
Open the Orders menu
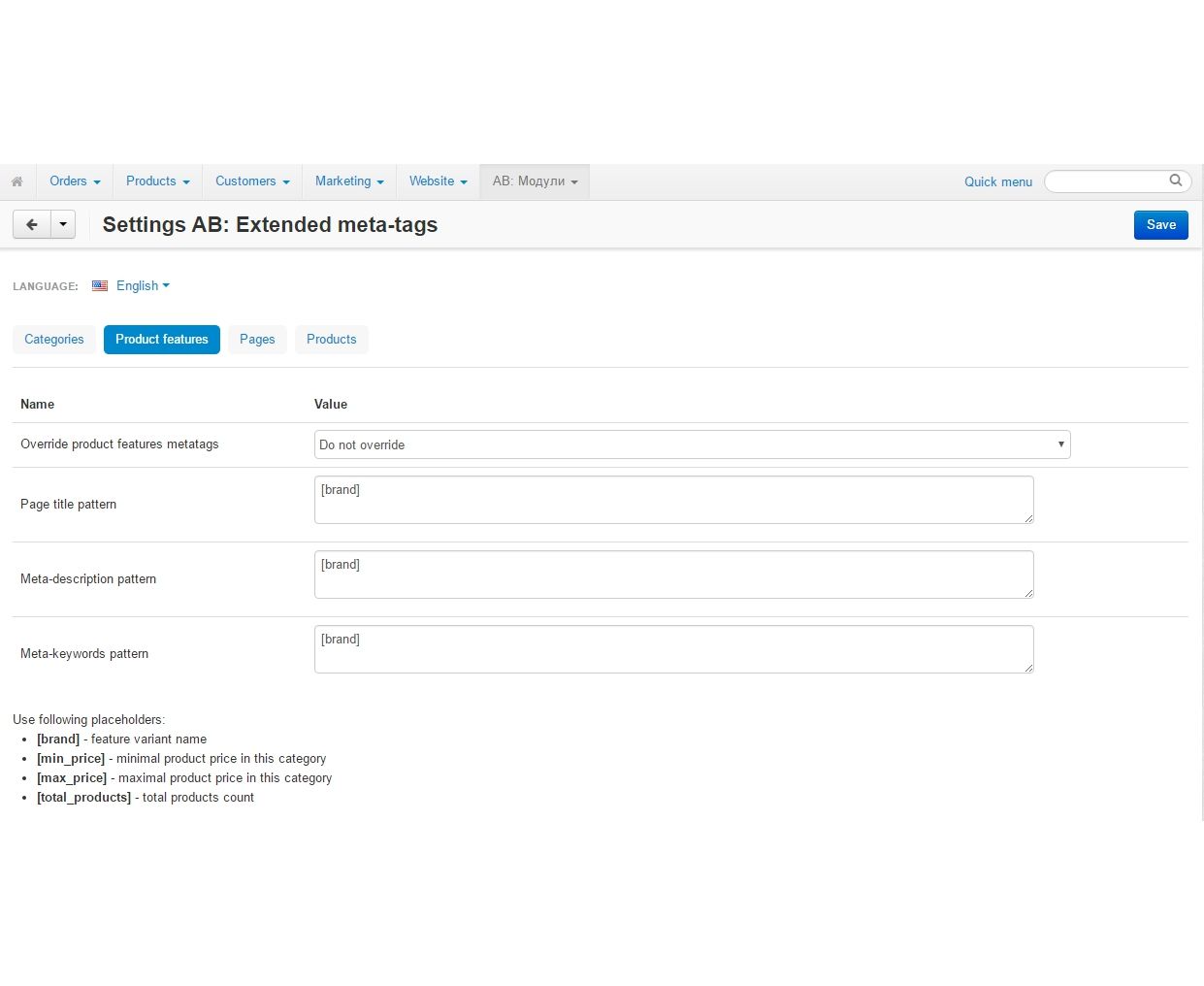75,181
